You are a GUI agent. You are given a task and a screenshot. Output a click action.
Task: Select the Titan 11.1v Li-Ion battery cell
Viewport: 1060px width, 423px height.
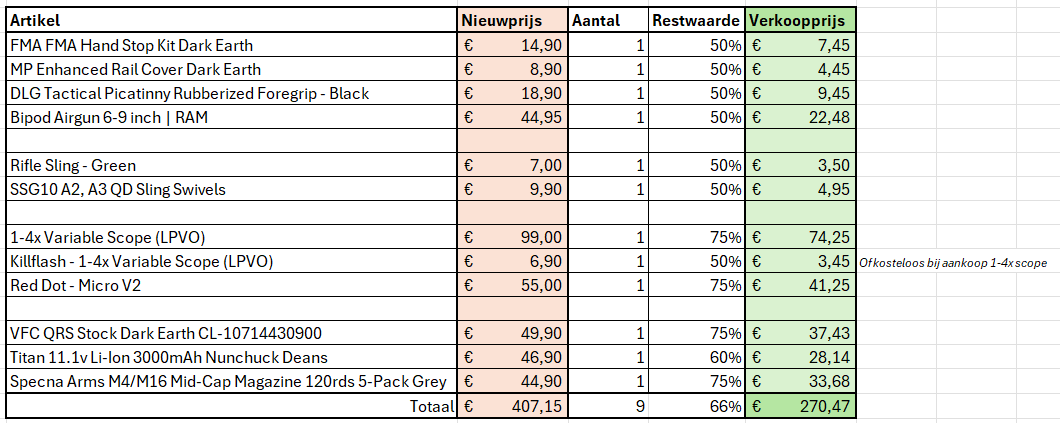click(230, 357)
